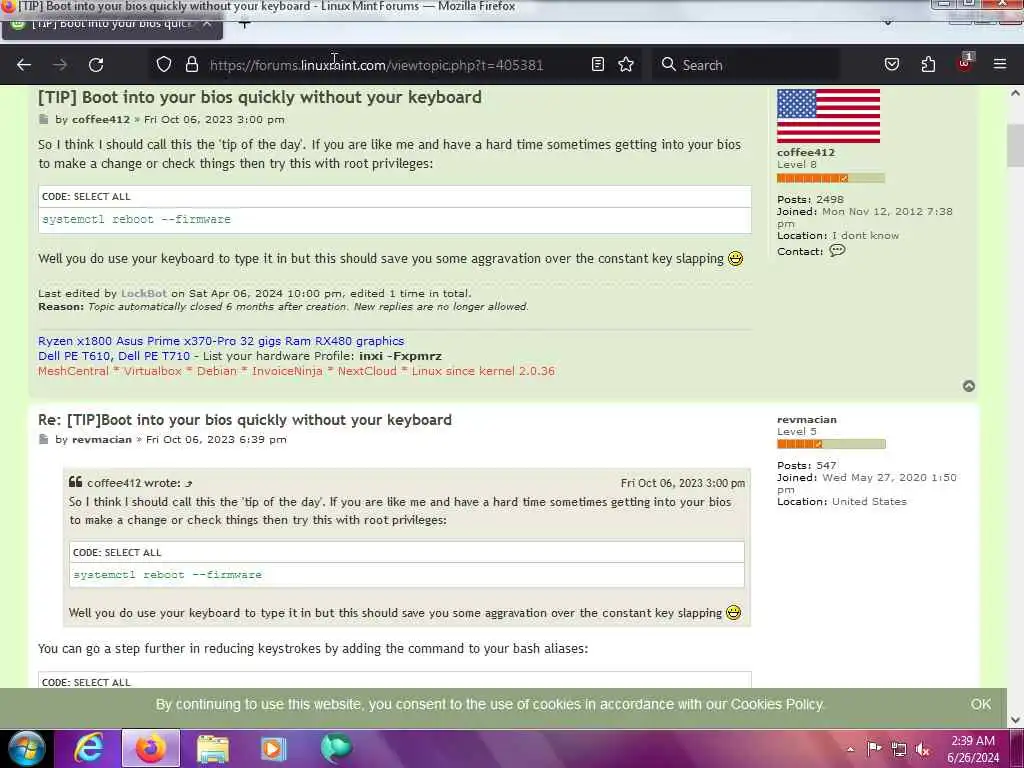Image resolution: width=1024 pixels, height=768 pixels.
Task: Click the signature line 'Ryzen x1800 Asus Prime'
Action: click(x=221, y=341)
